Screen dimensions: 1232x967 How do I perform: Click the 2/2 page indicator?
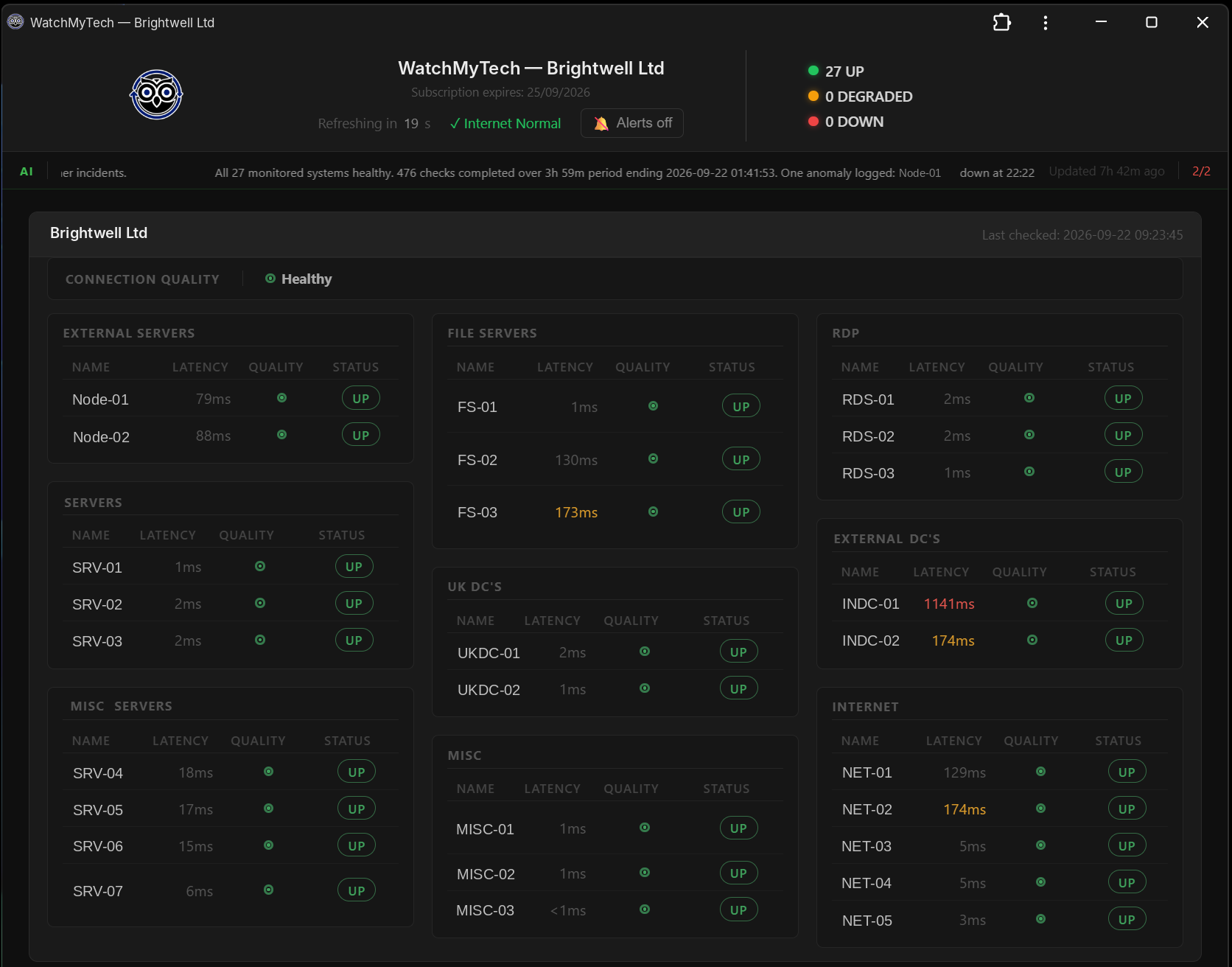coord(1201,171)
